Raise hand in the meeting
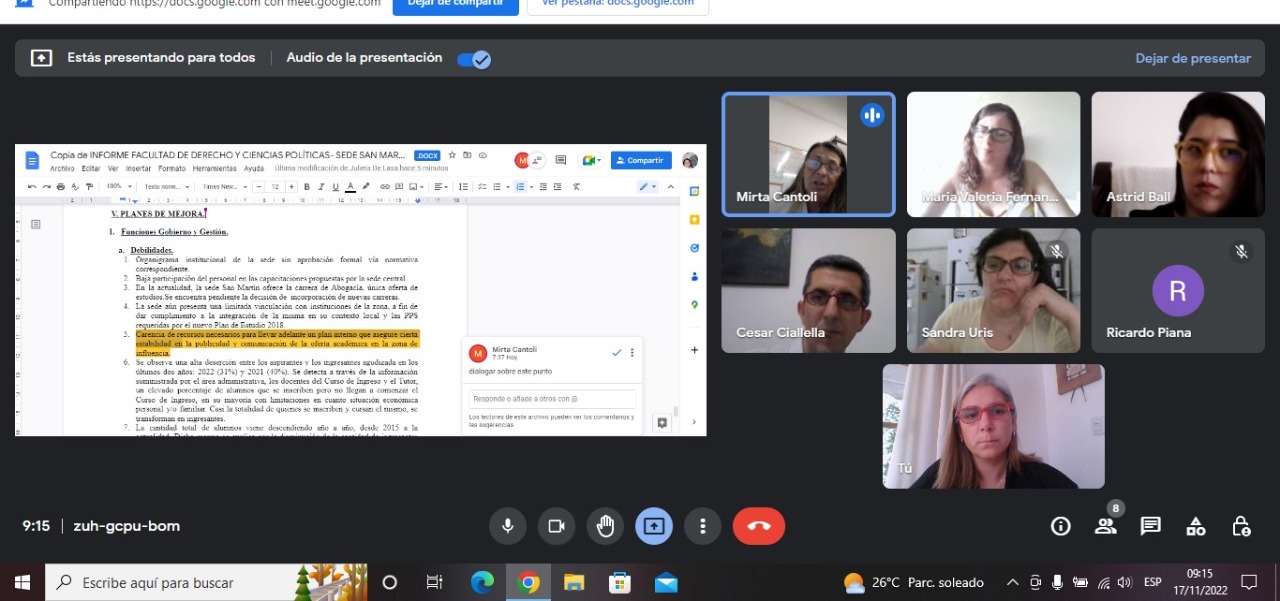The height and width of the screenshot is (601, 1280). click(605, 526)
